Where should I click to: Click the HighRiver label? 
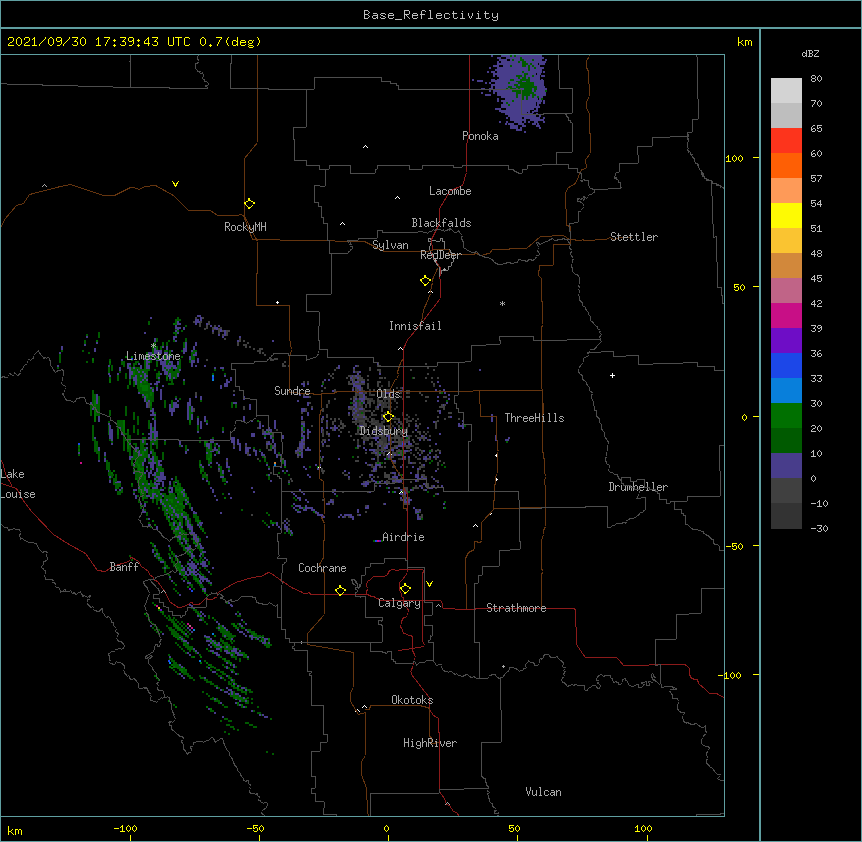pos(430,743)
